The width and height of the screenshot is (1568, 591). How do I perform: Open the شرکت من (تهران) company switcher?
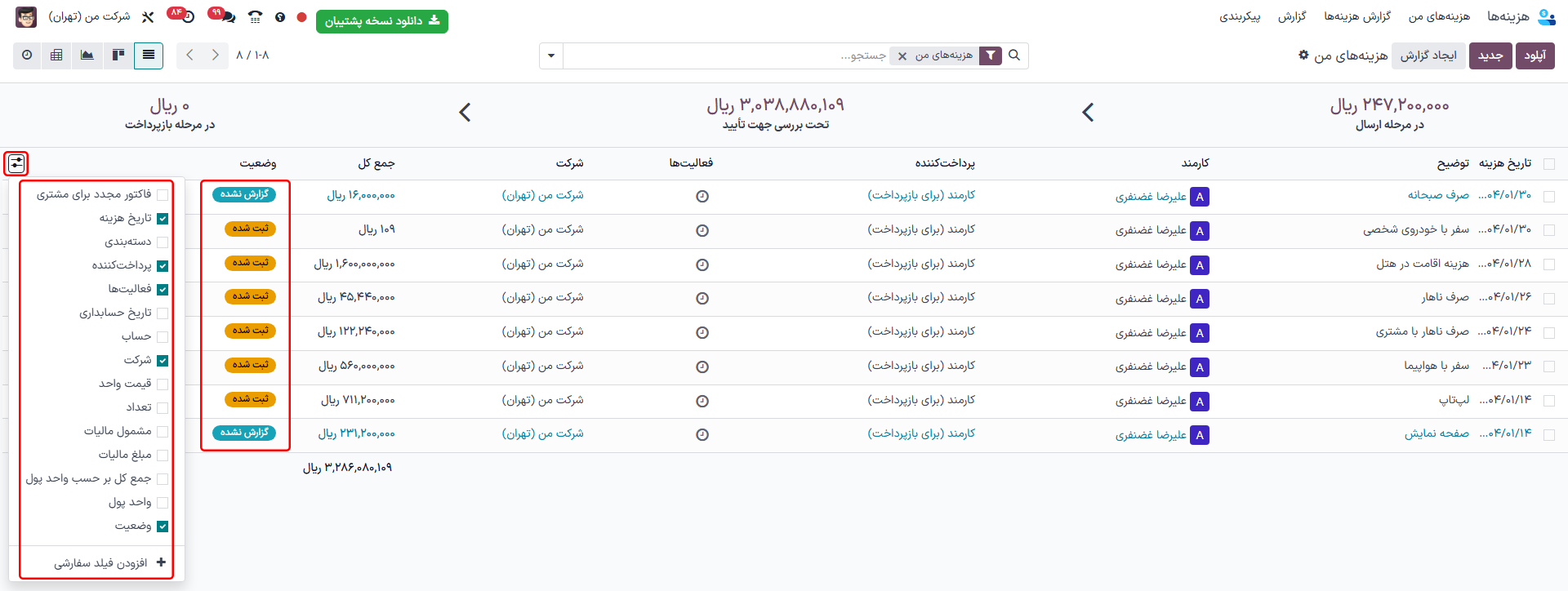(89, 17)
